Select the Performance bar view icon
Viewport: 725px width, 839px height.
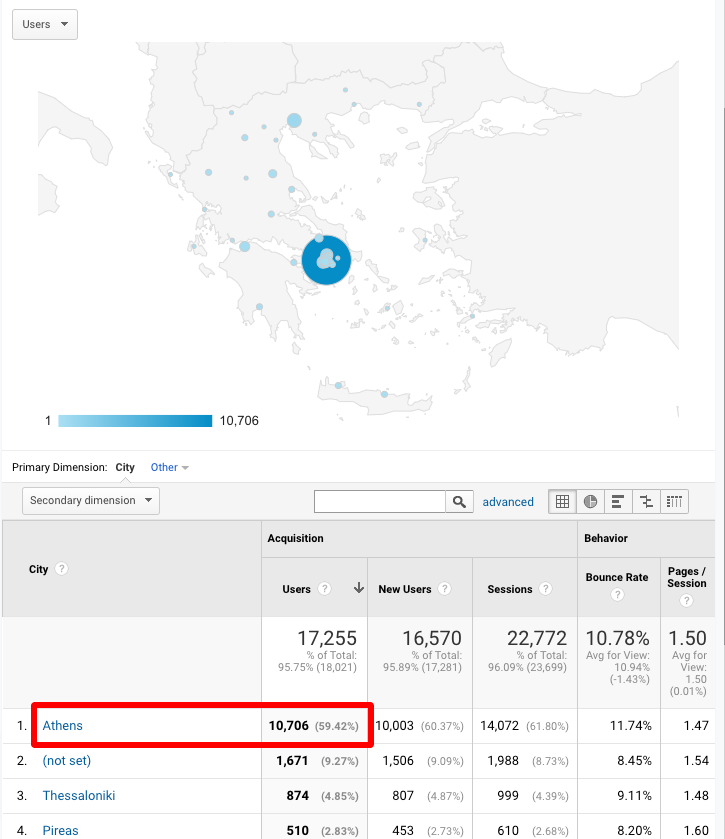(x=618, y=502)
